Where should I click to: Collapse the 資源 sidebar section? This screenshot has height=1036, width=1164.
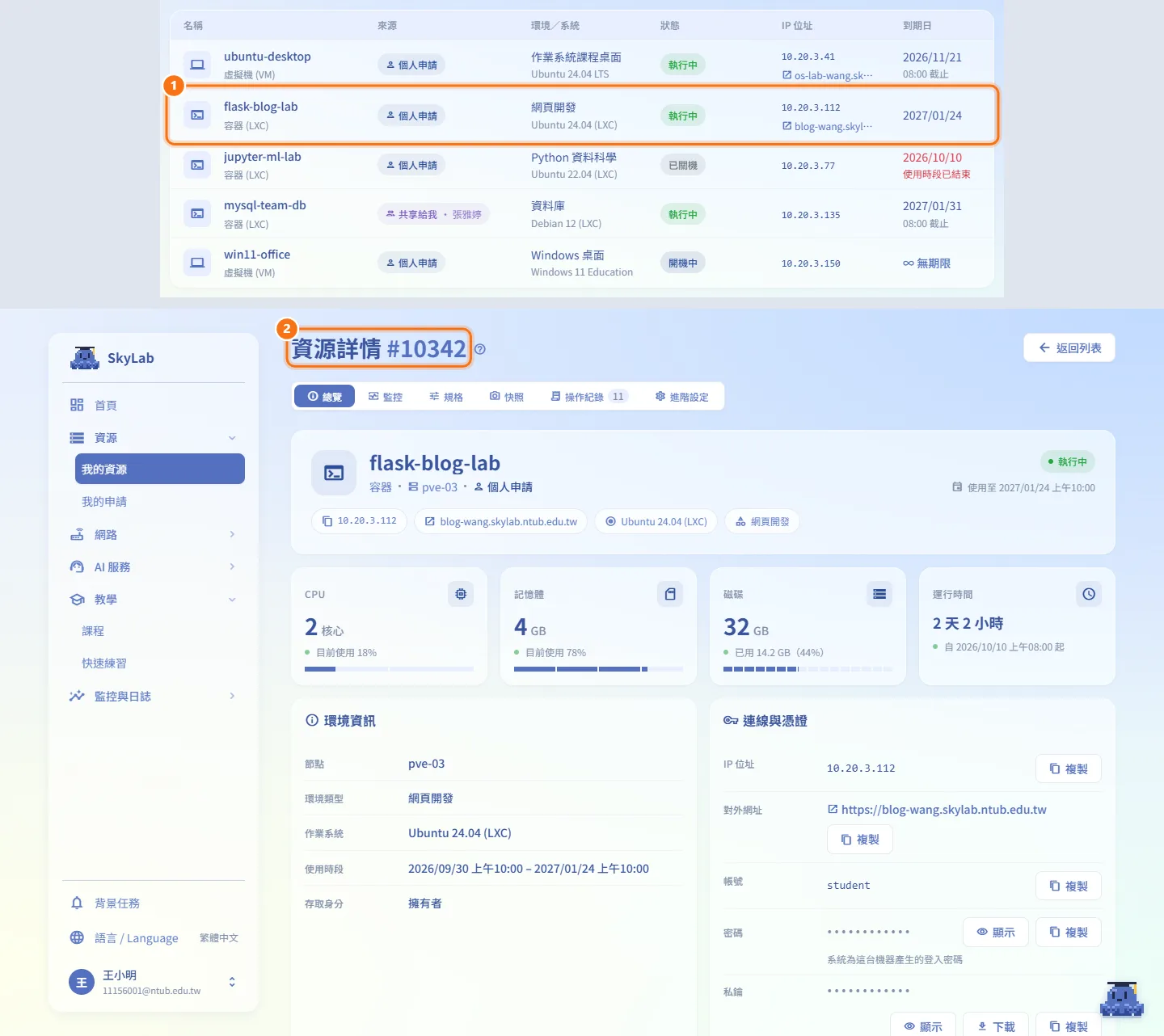[x=232, y=437]
